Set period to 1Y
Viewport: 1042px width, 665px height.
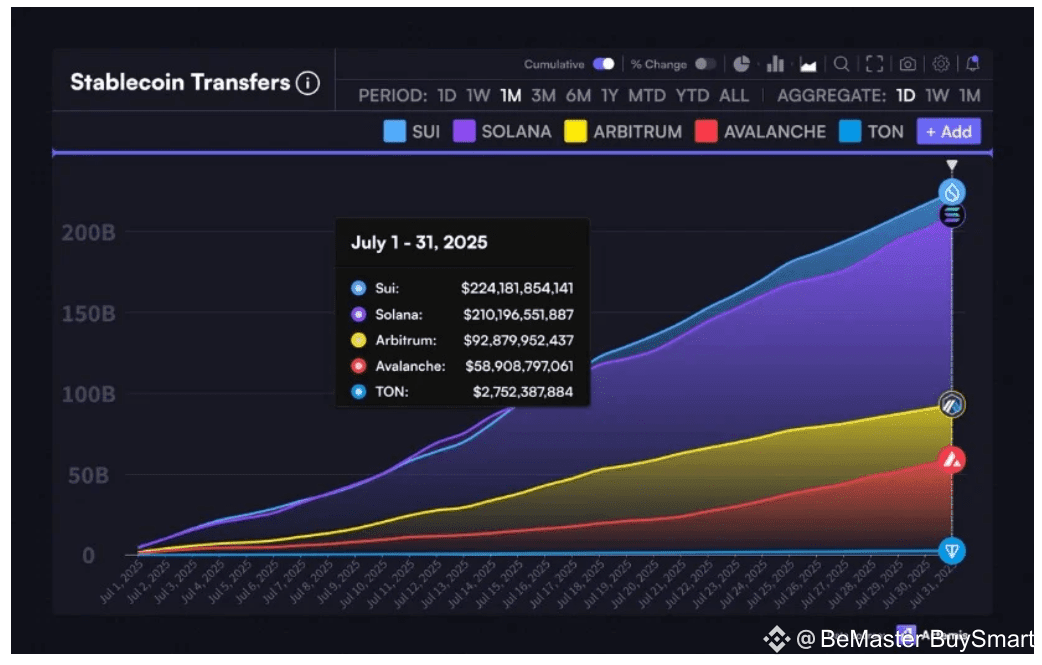[x=609, y=96]
